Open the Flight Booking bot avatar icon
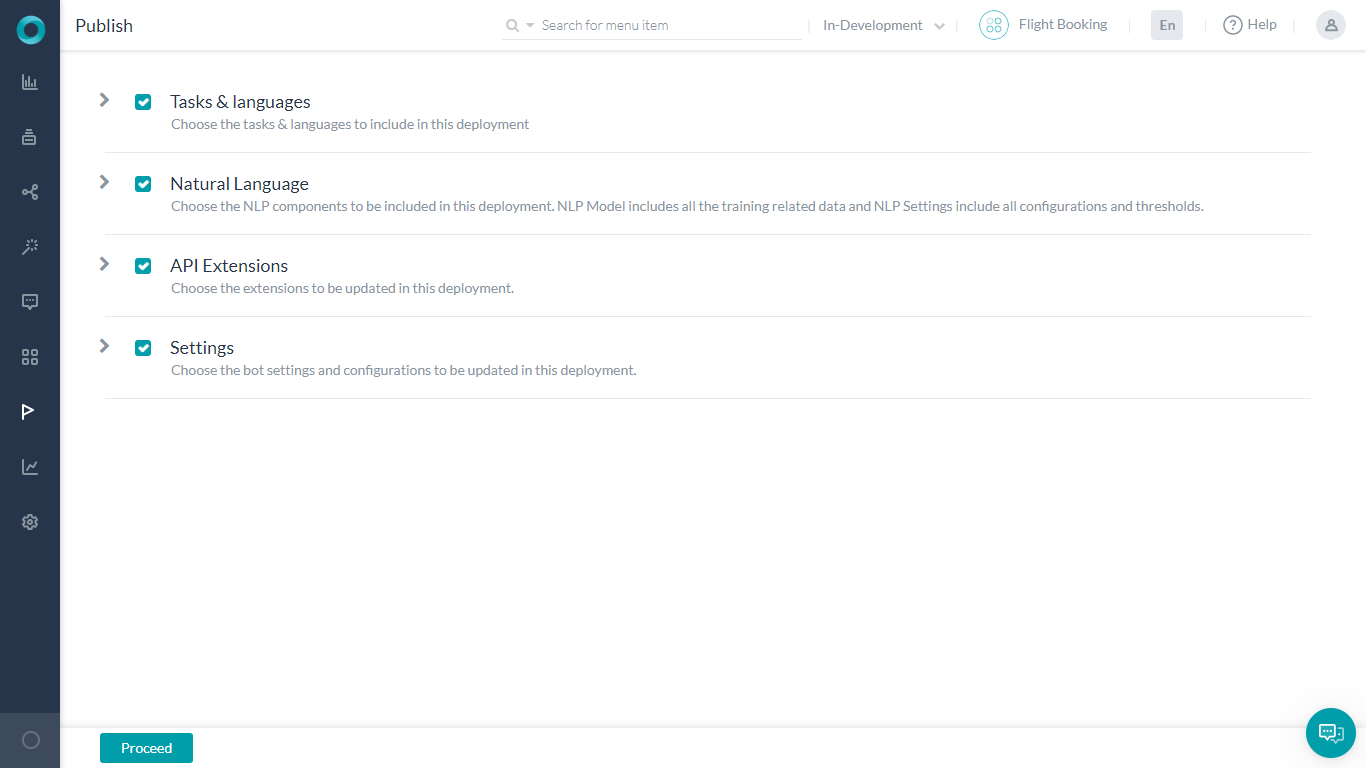 click(x=993, y=24)
